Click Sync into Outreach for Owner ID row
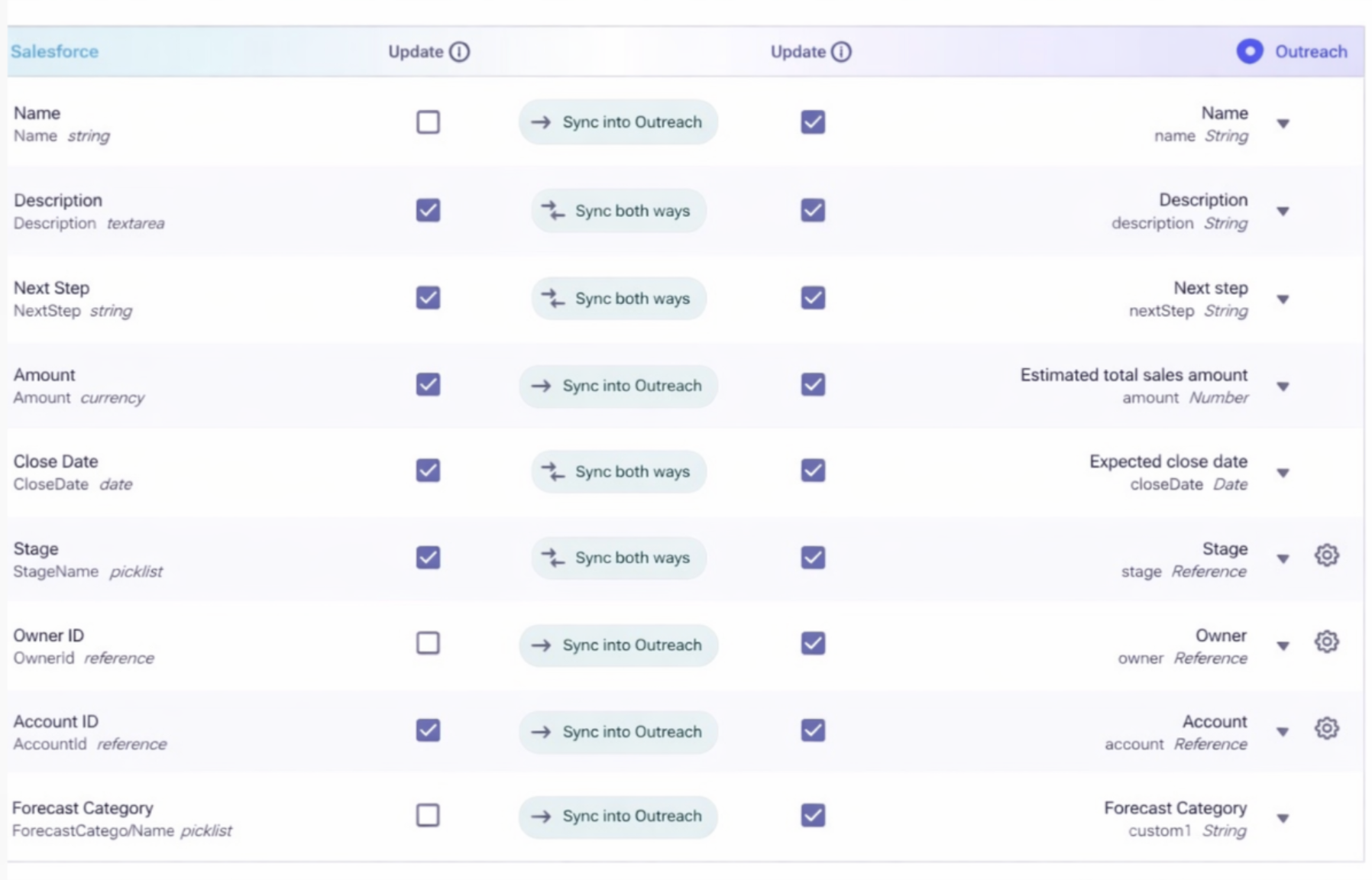Image resolution: width=1372 pixels, height=880 pixels. click(618, 645)
